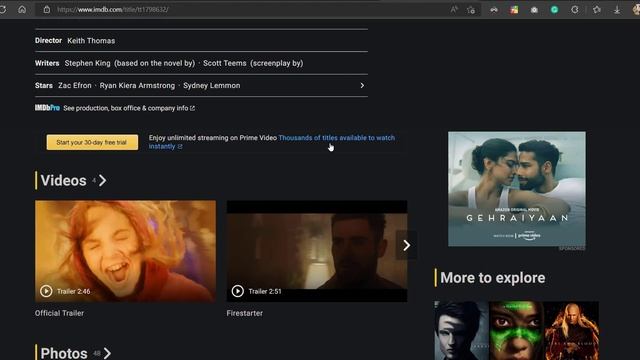Screen dimensions: 640x360
Task: Open the Read Aloud icon in address bar
Action: point(454,9)
